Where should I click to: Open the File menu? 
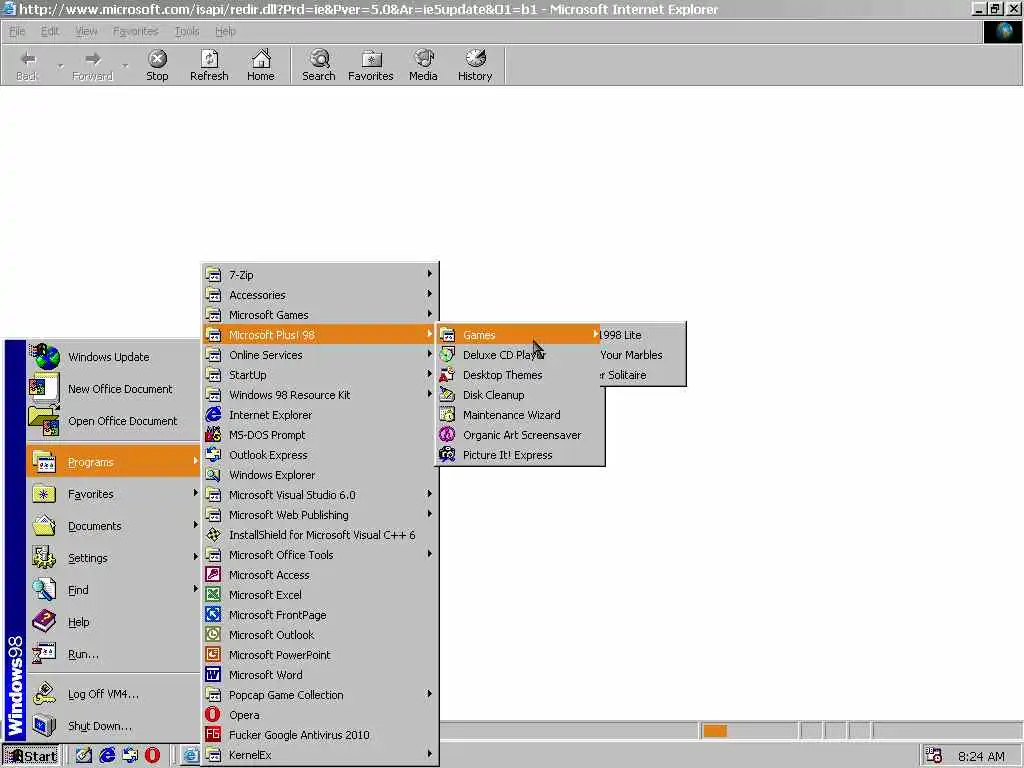pos(17,31)
